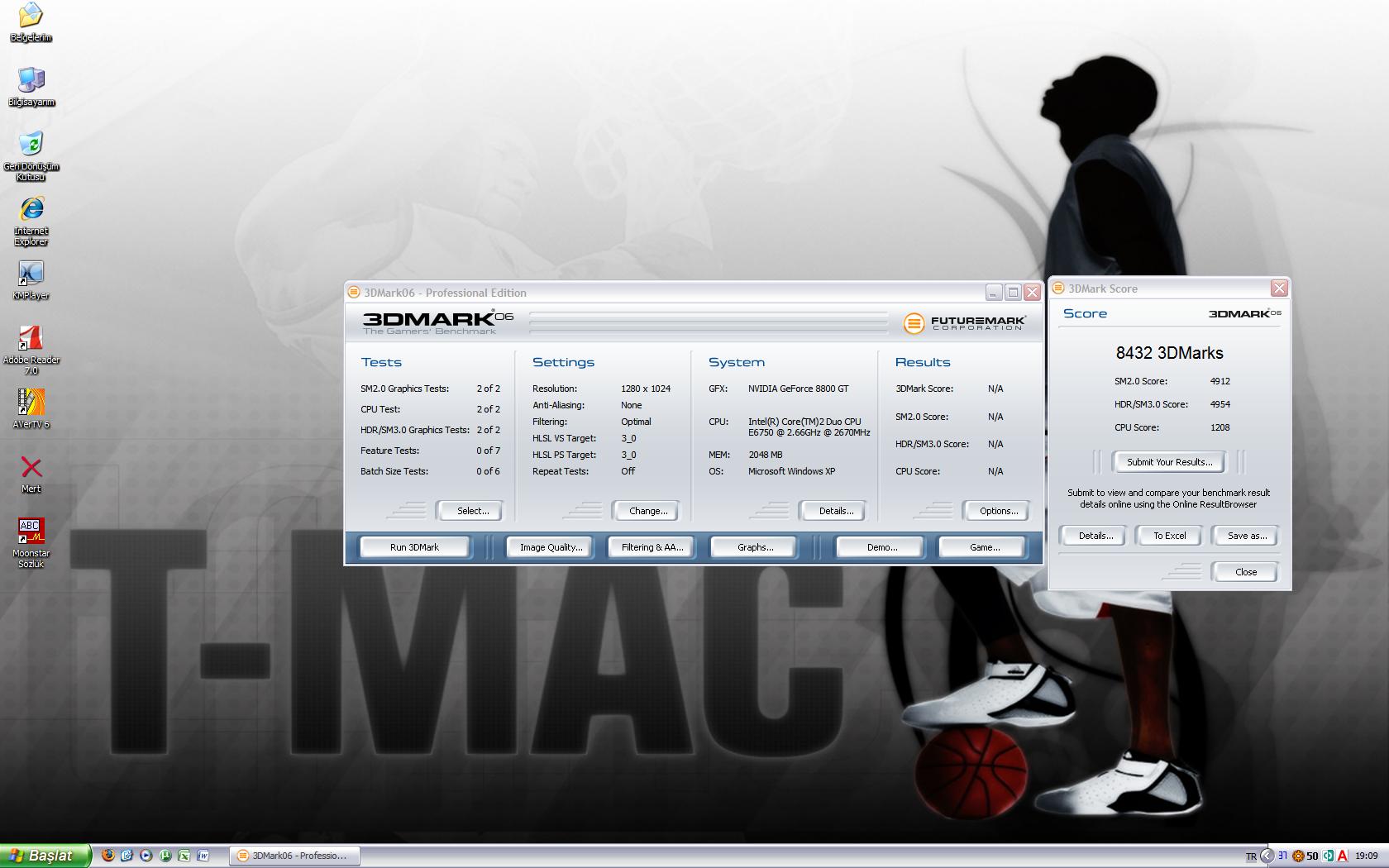Click the Change... settings button
Screen dimensions: 1389x868
pyautogui.click(x=648, y=511)
